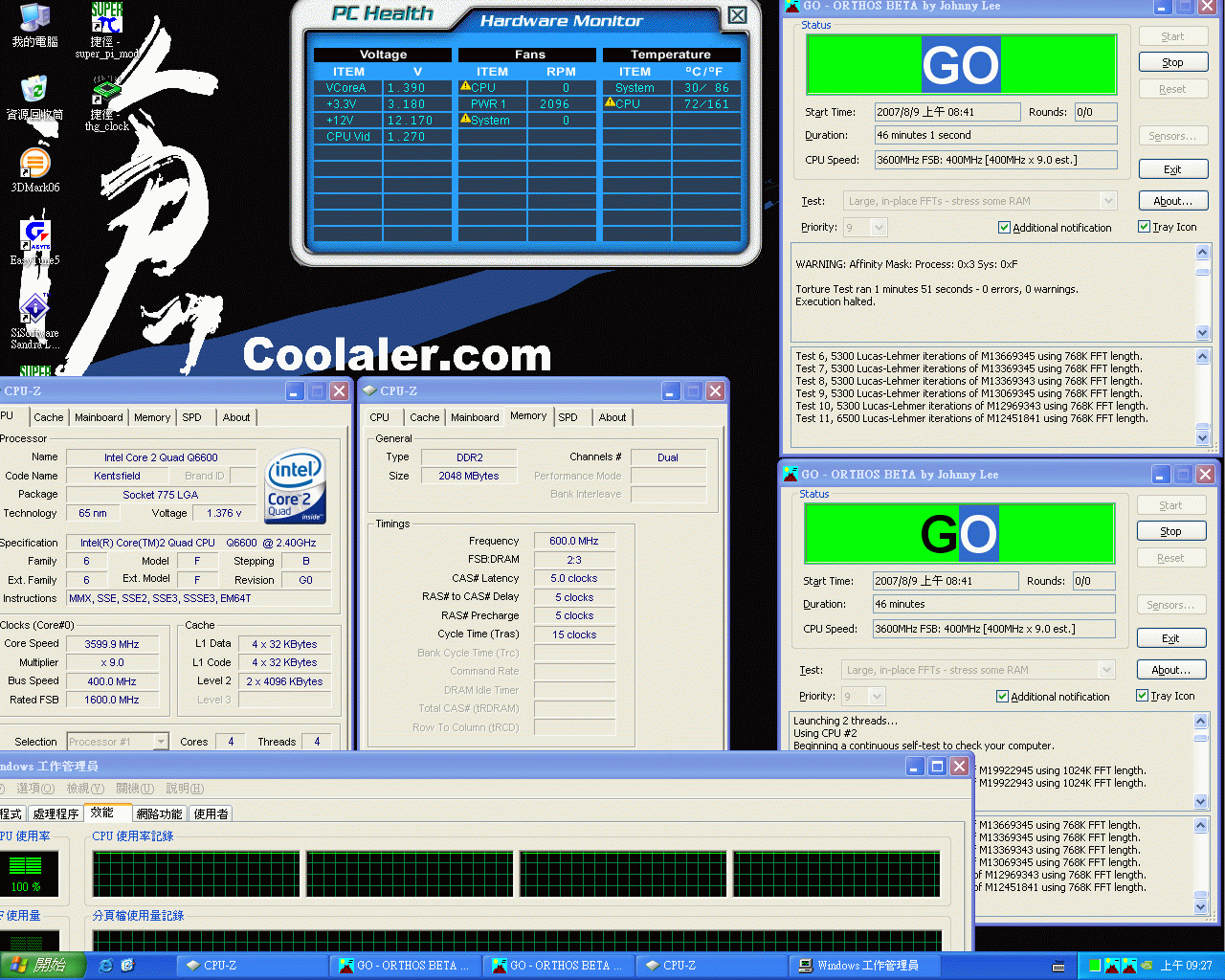Click the Intel Core 2 Quad logo
The width and height of the screenshot is (1225, 980).
click(x=295, y=486)
